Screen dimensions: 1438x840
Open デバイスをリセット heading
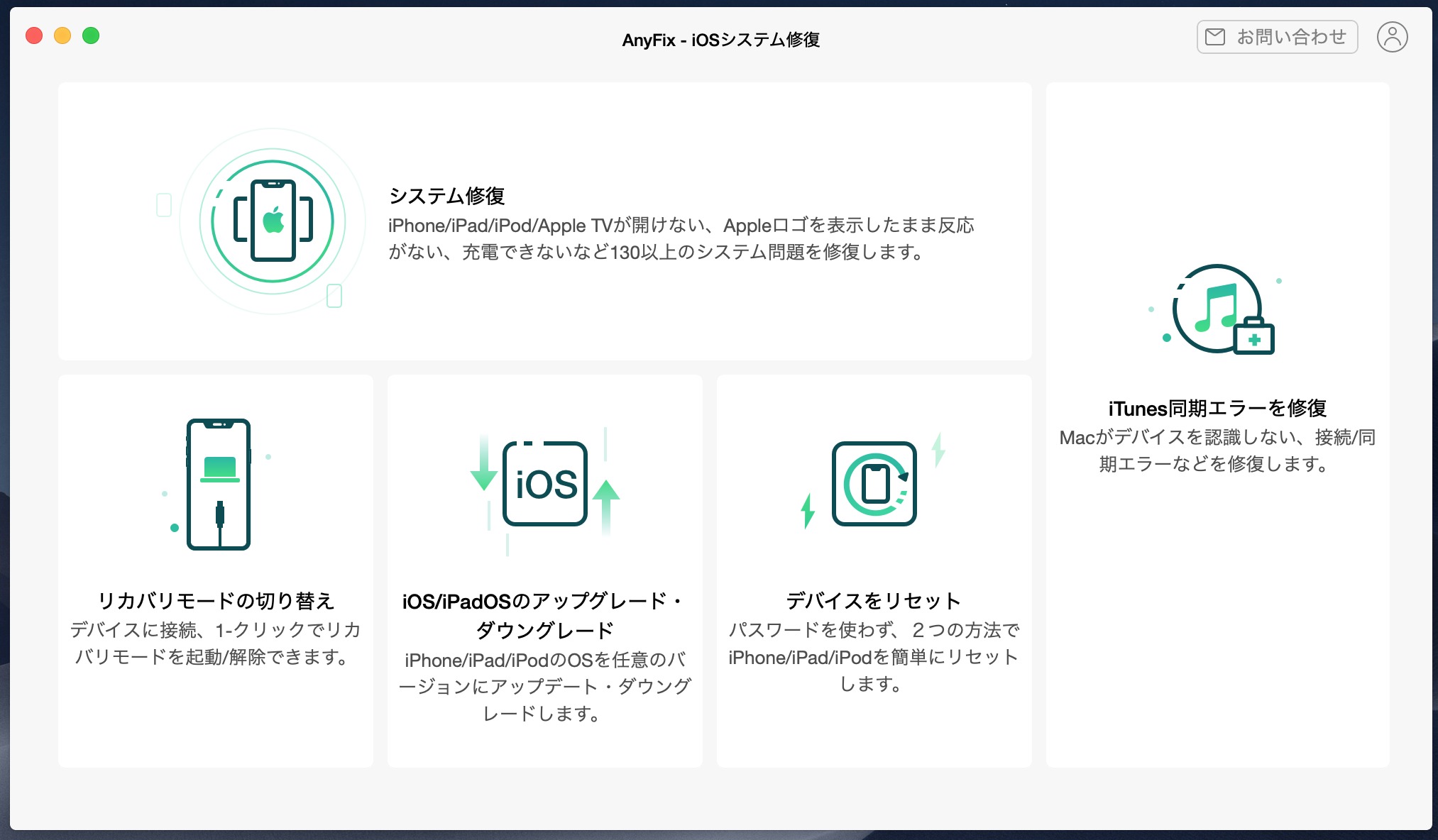click(x=874, y=601)
